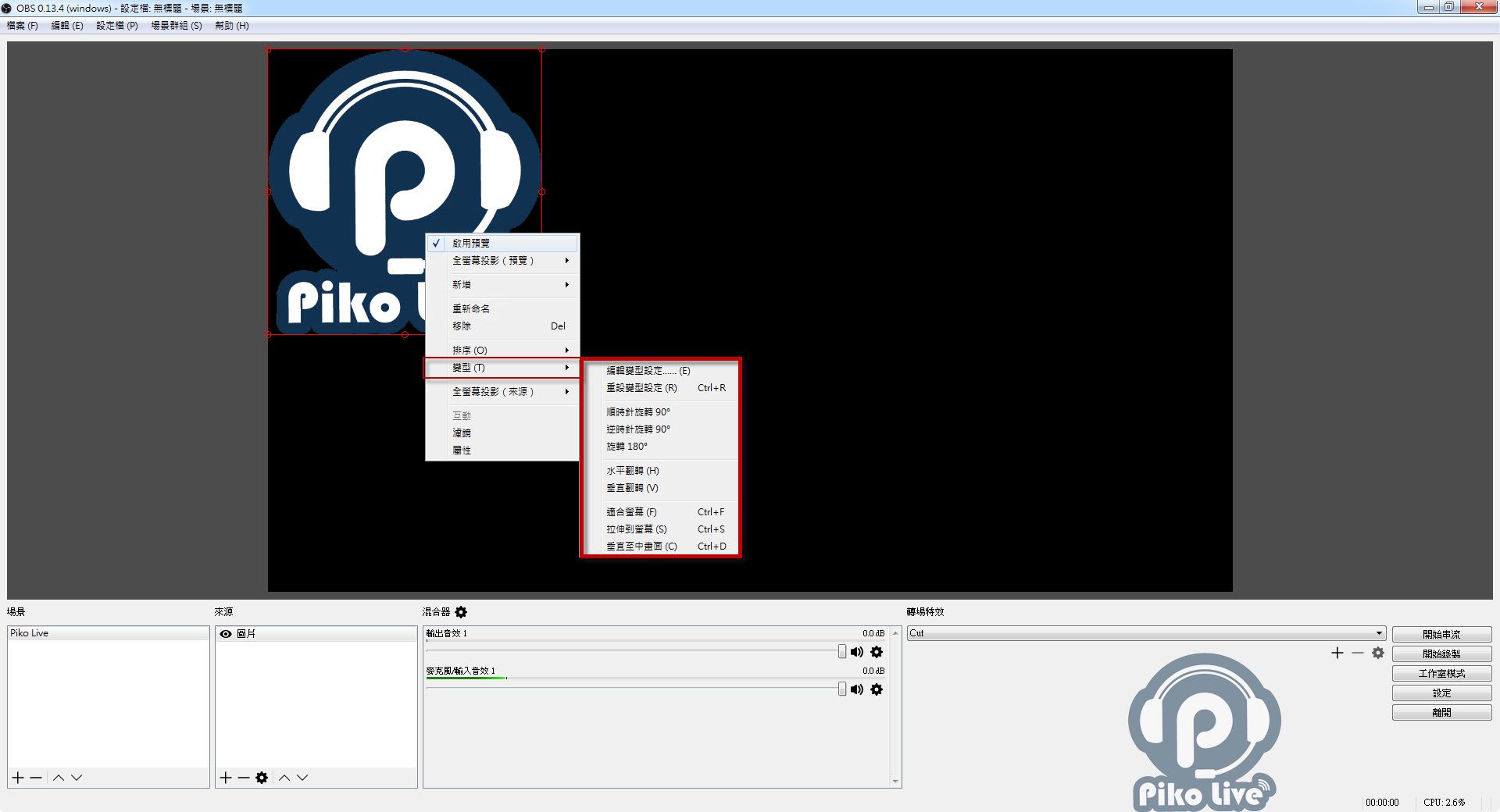The height and width of the screenshot is (812, 1500).
Task: Mute the 麥克風/輸入音效 1 speaker icon
Action: pos(857,689)
